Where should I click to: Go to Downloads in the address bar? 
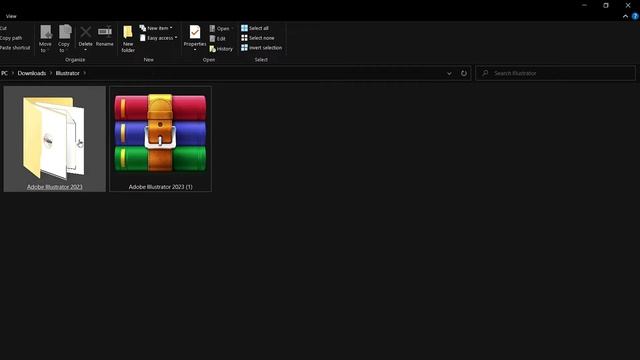coord(32,73)
